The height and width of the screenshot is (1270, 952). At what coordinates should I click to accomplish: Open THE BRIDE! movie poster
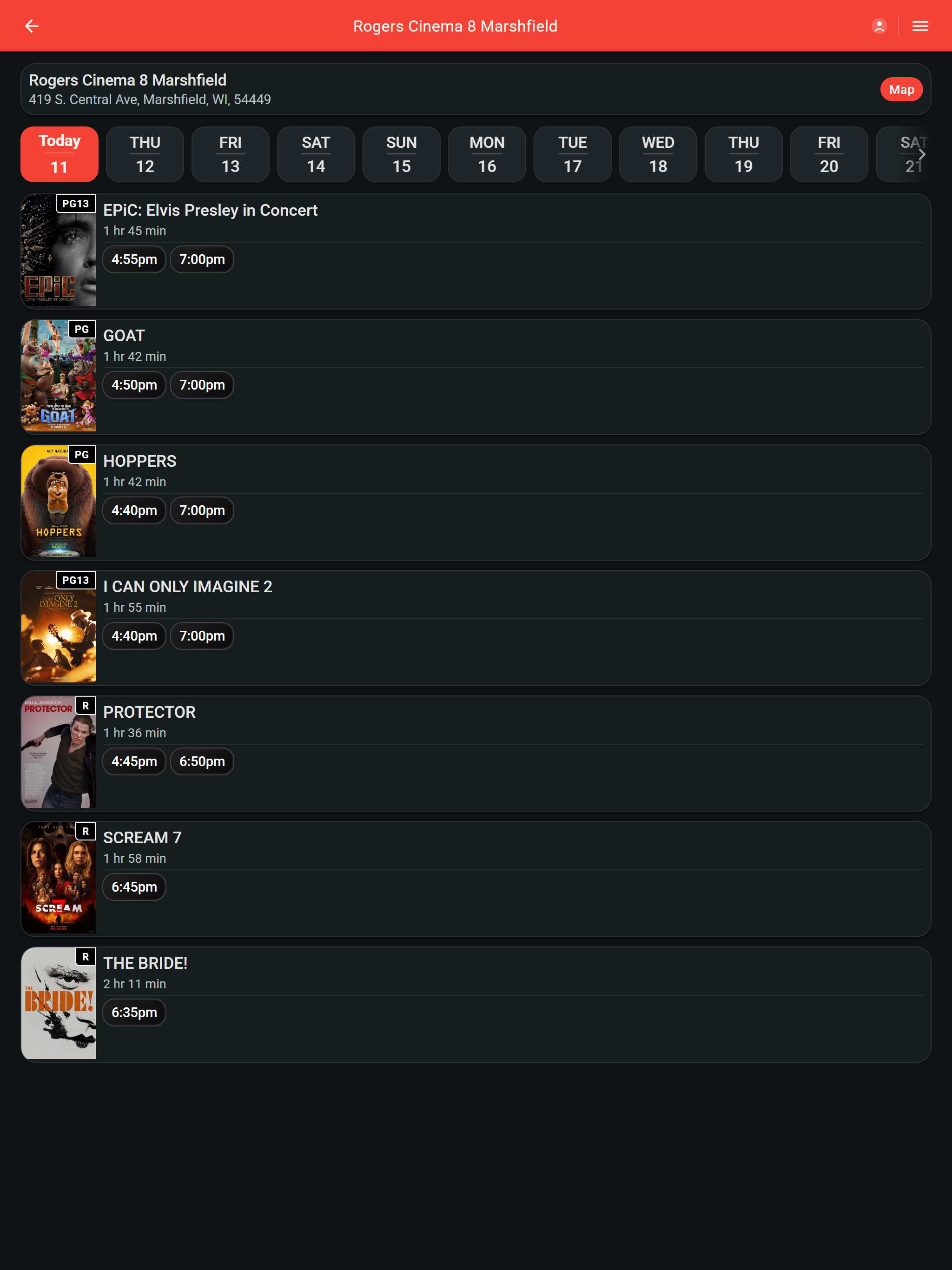tap(59, 1004)
